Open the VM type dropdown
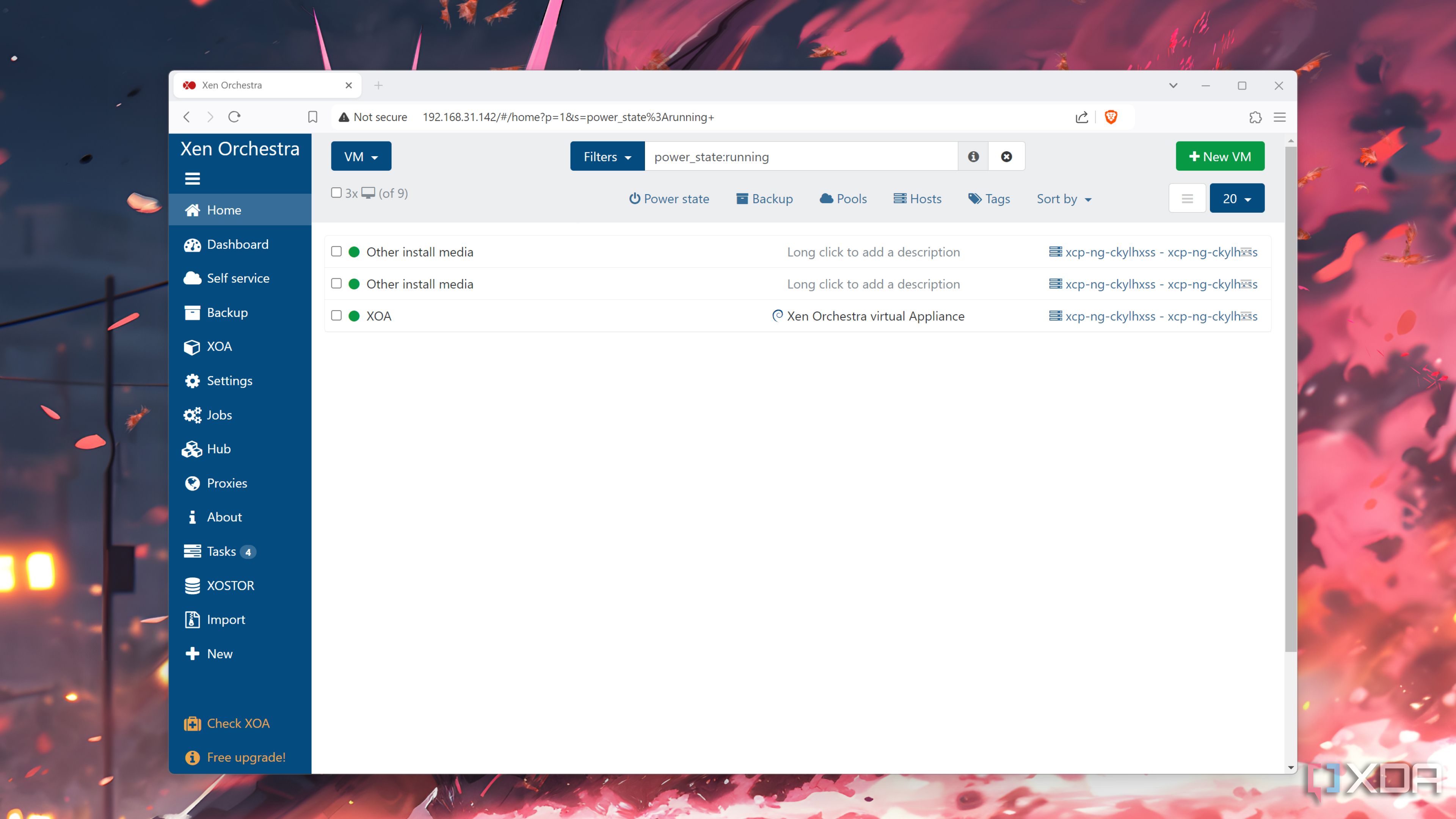Screen dimensions: 1456x819 pos(361,157)
